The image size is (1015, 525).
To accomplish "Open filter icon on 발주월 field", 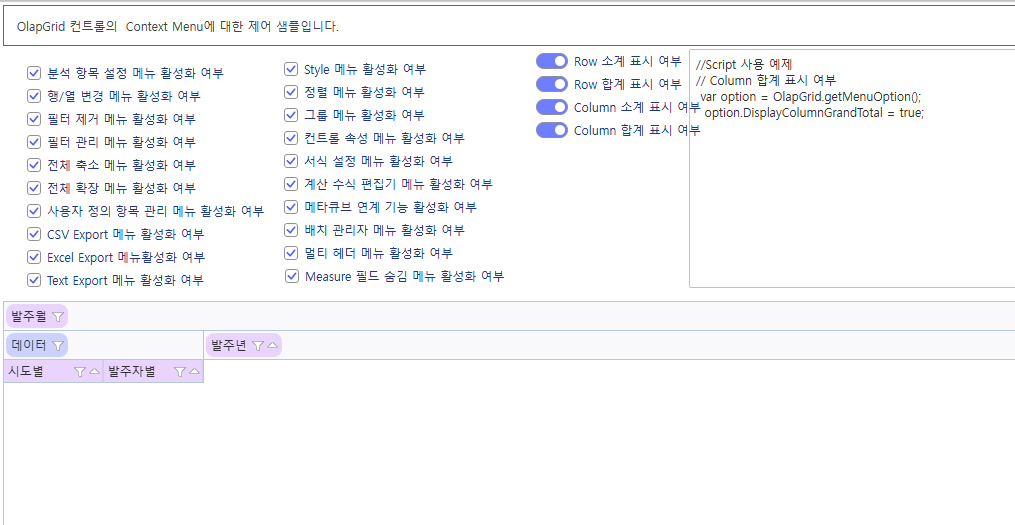I will tap(58, 317).
